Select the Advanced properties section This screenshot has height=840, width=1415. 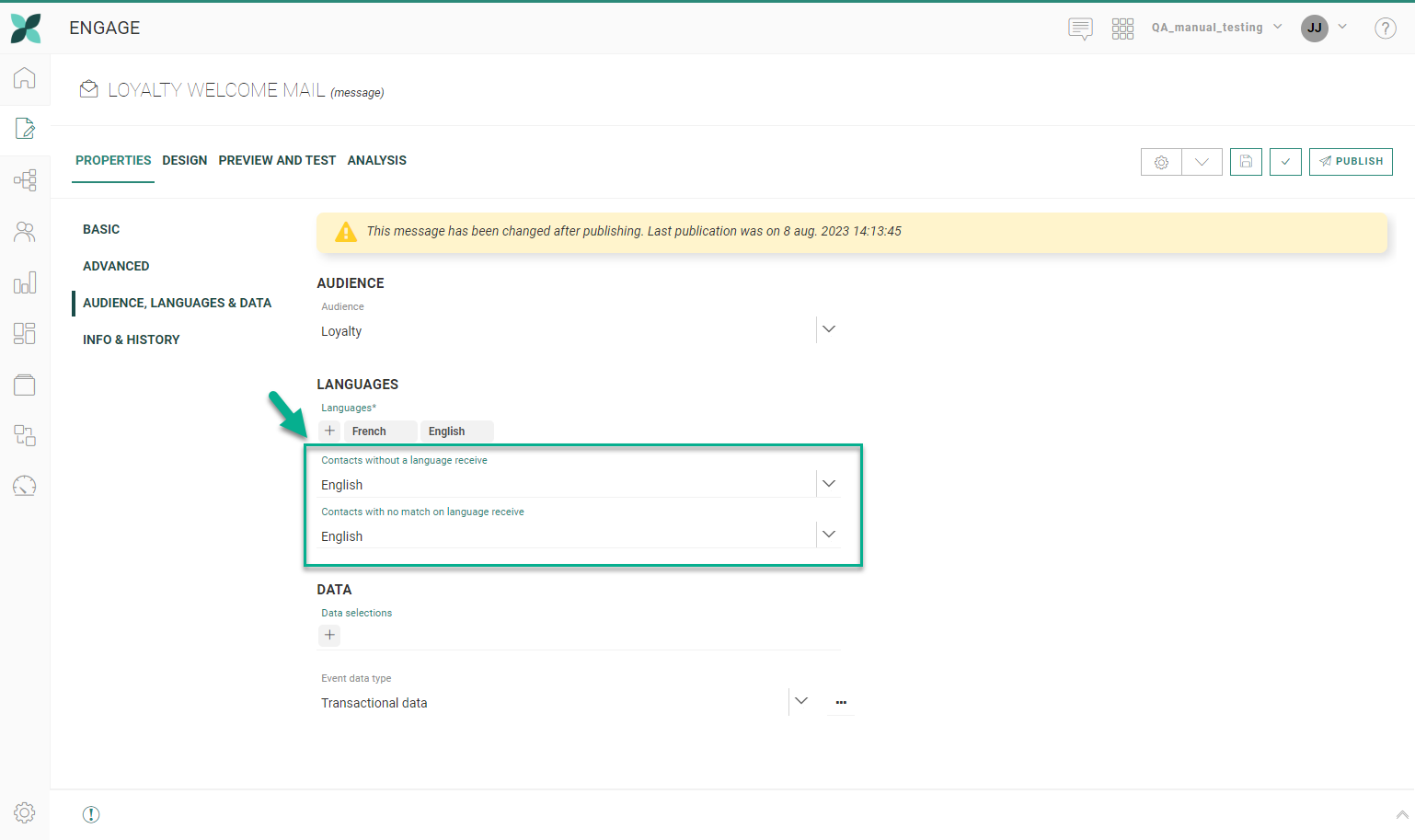(116, 266)
